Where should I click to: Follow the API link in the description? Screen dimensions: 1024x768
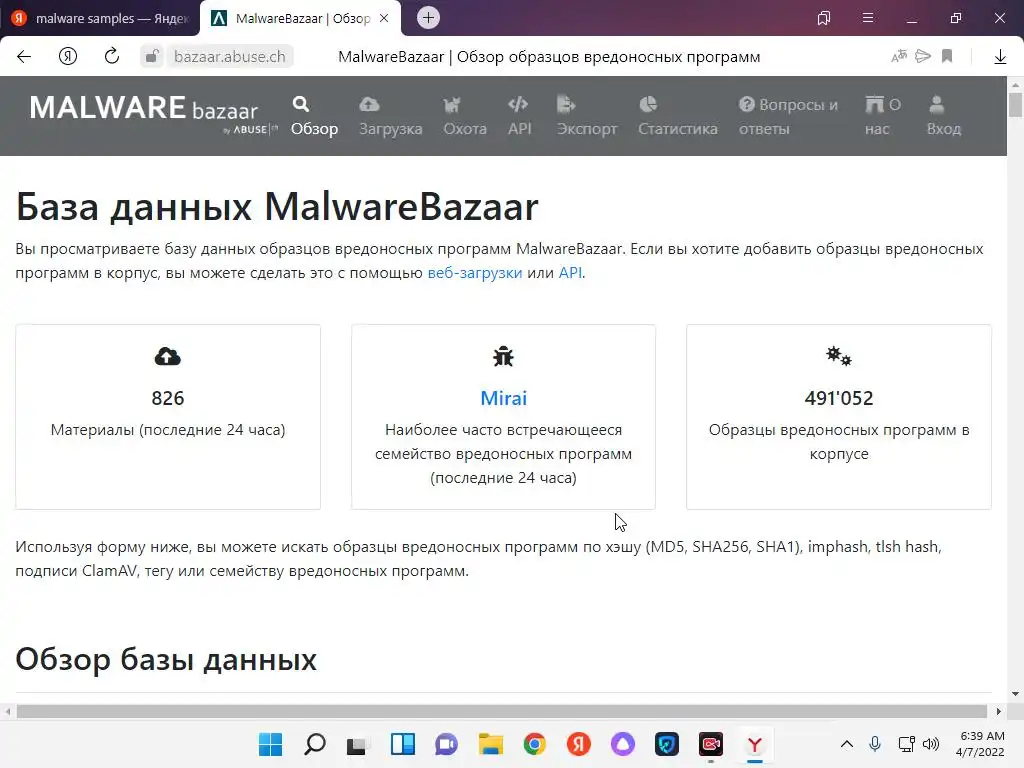[x=570, y=273]
